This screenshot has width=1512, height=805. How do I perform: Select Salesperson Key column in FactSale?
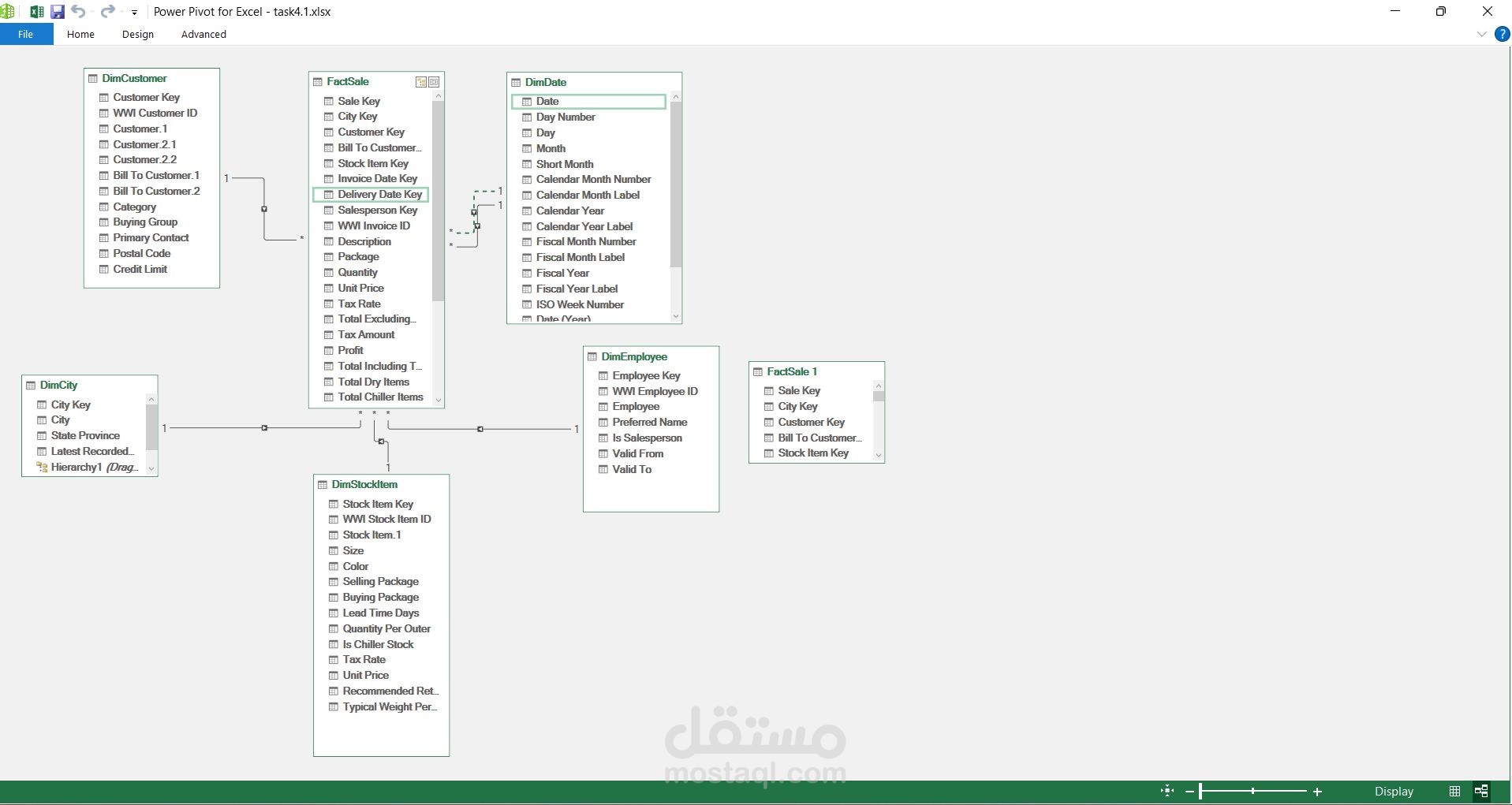click(x=378, y=211)
